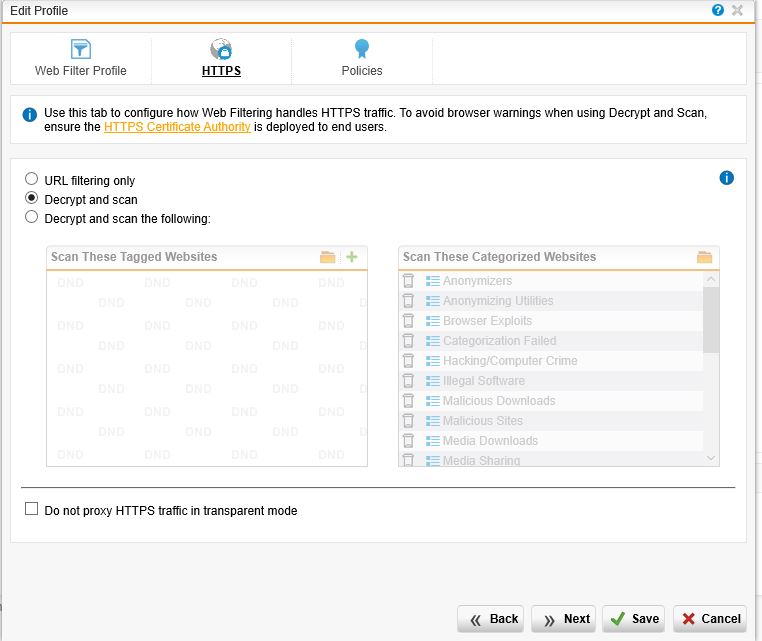
Task: Click list icon next to Malicious Downloads
Action: coord(433,400)
